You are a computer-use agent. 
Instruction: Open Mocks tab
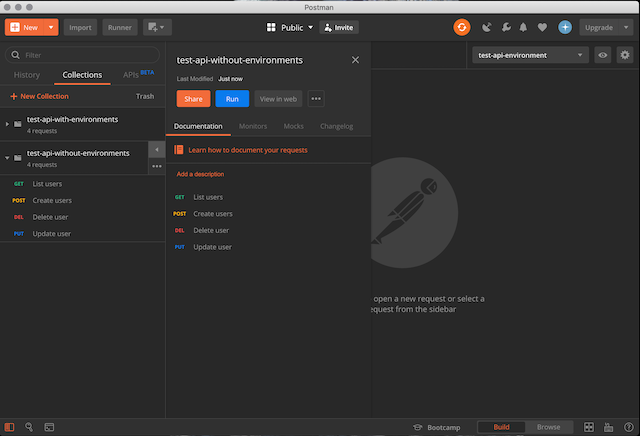point(293,126)
